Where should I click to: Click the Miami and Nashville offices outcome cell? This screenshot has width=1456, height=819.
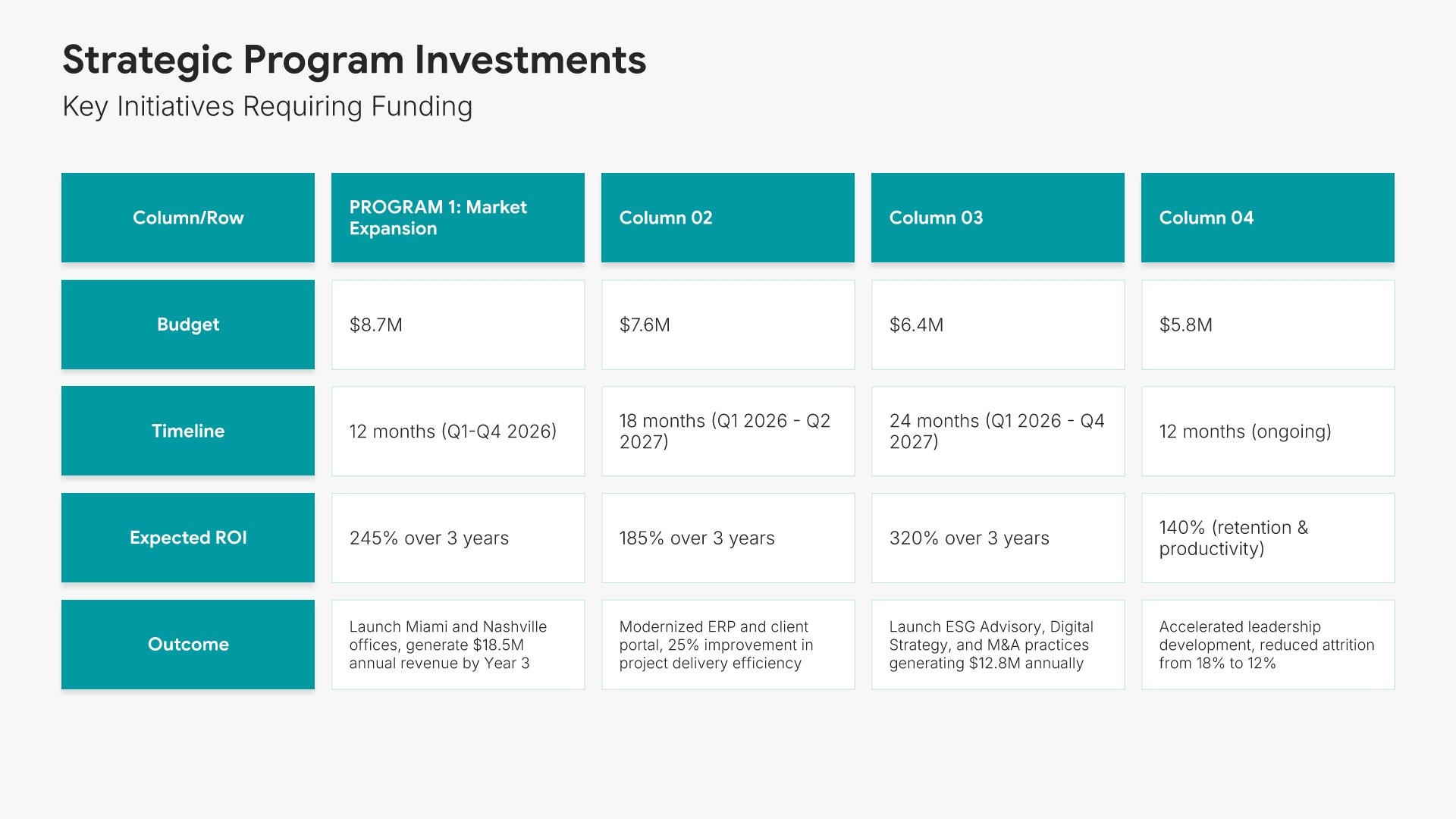(457, 645)
